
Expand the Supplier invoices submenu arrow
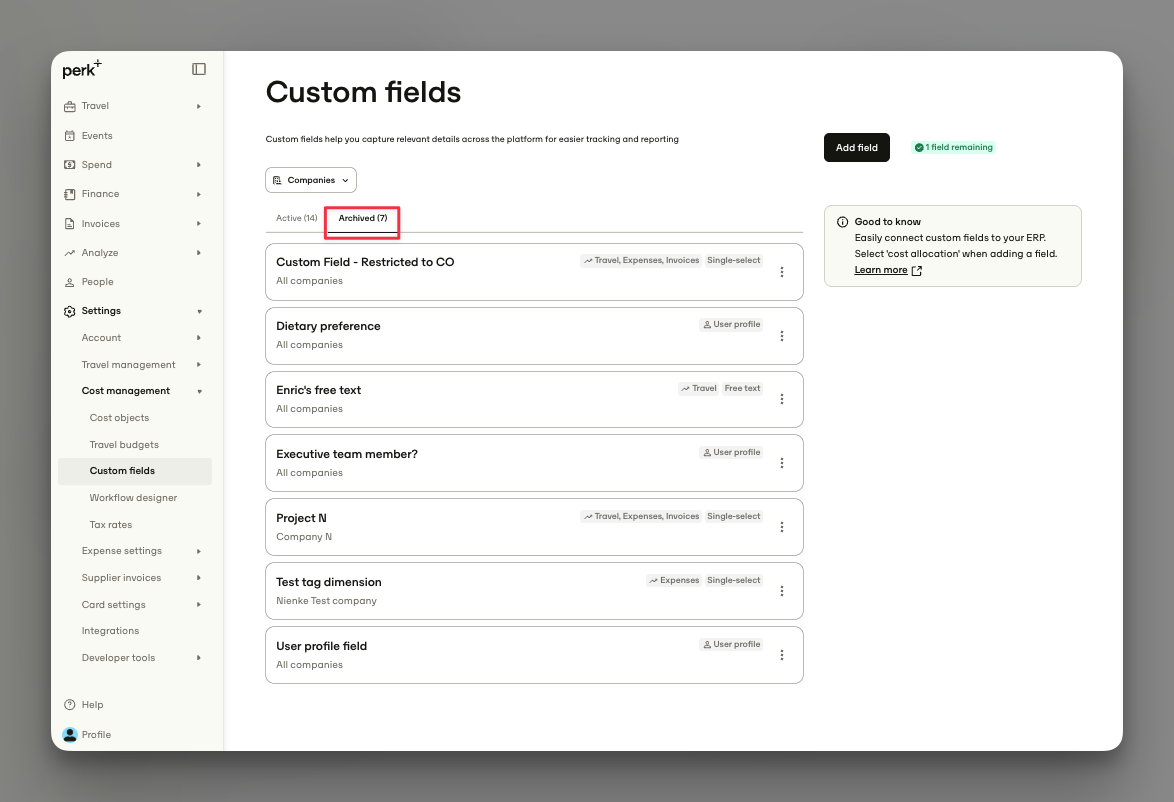[x=198, y=578]
